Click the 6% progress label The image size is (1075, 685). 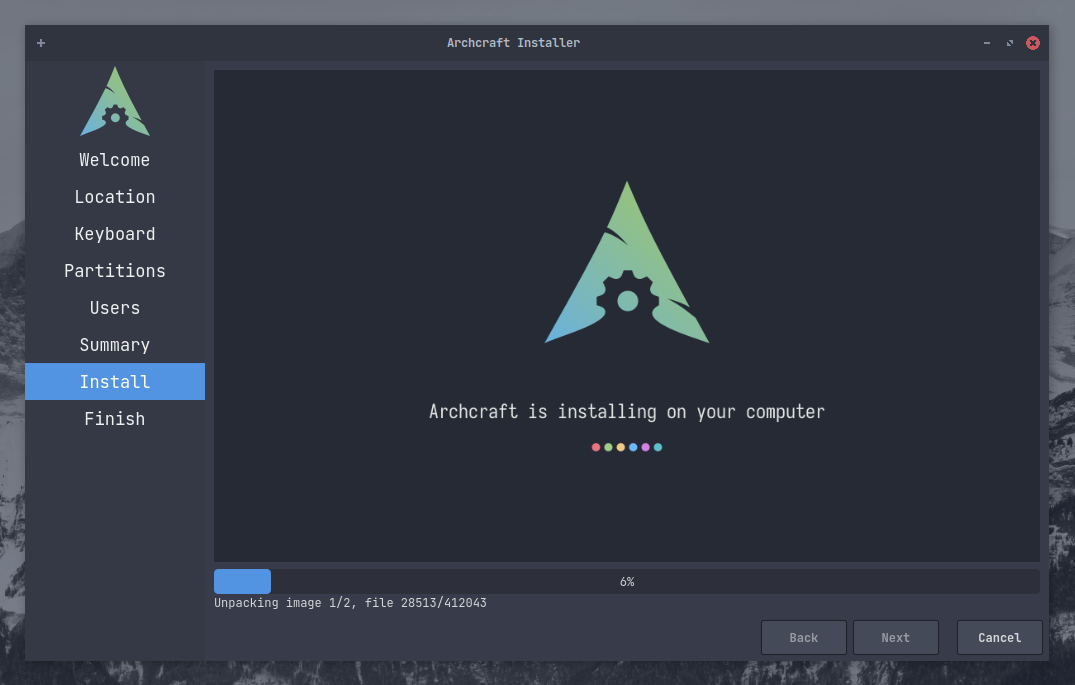[x=627, y=581]
